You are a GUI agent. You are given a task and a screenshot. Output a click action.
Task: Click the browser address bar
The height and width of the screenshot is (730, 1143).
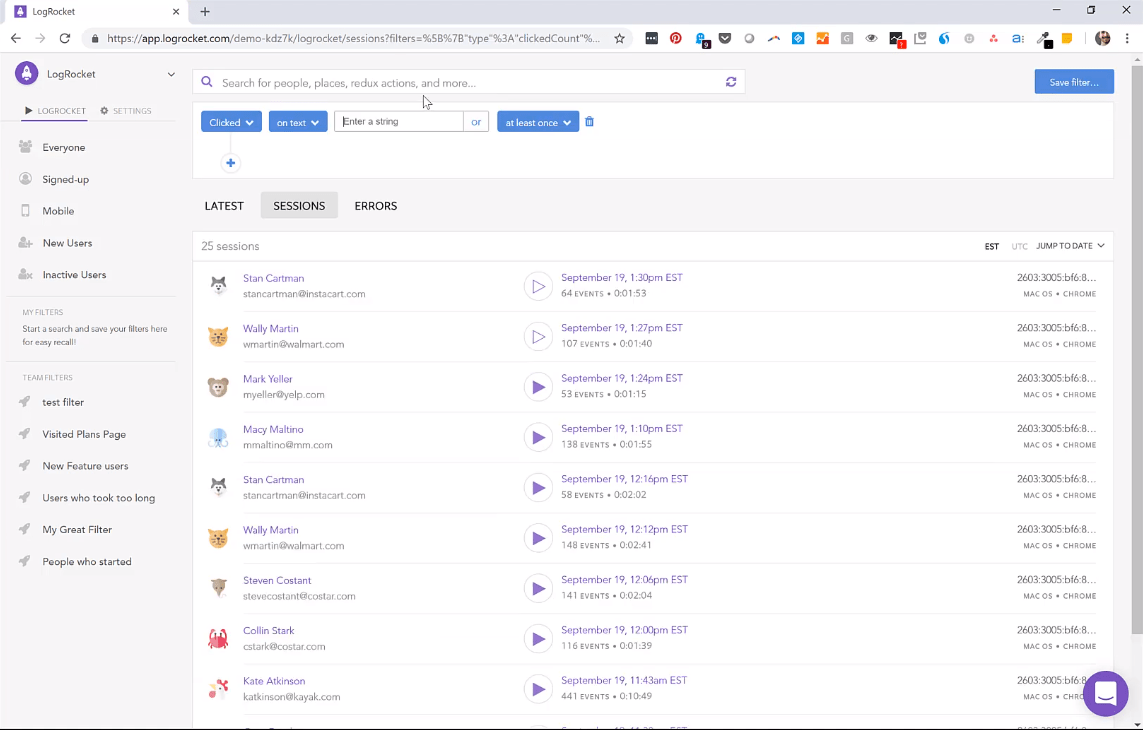353,39
